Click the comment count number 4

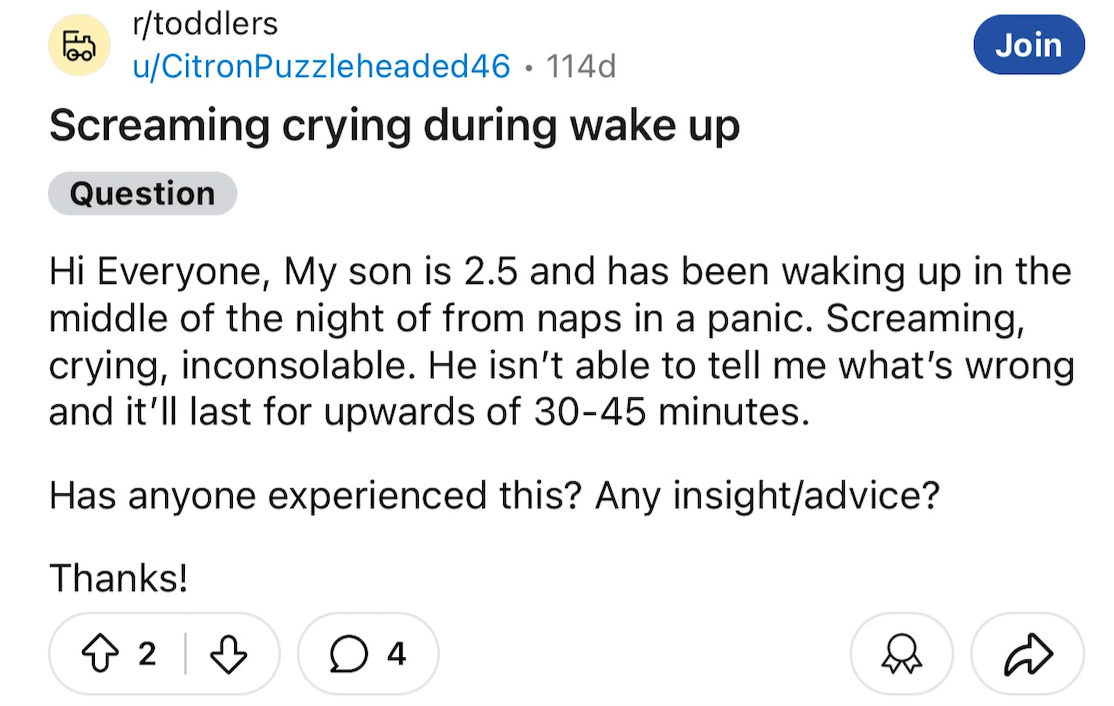[396, 653]
